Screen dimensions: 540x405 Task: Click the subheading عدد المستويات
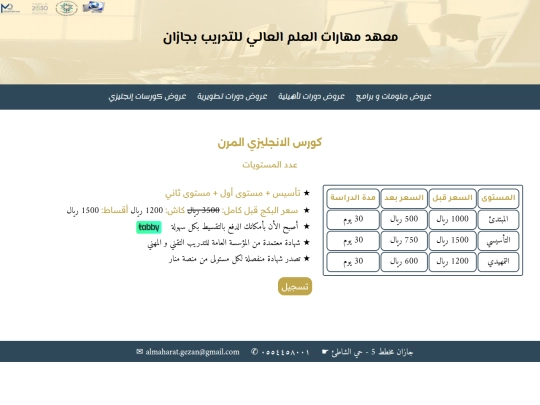[270, 165]
